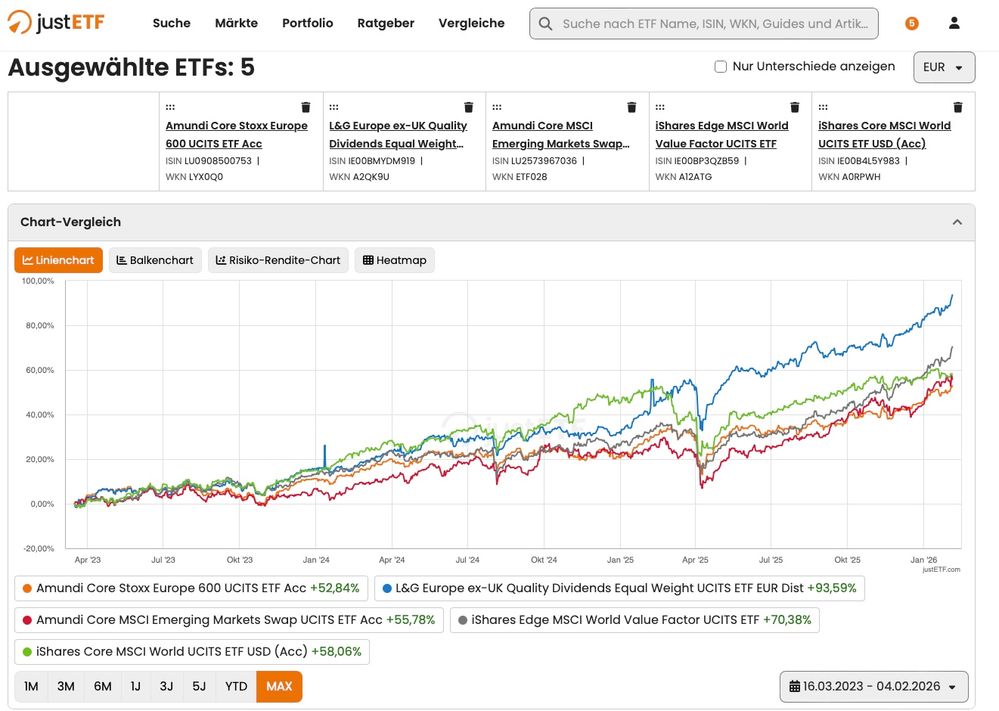Switch to Heatmap view
This screenshot has width=999, height=711.
pyautogui.click(x=395, y=260)
